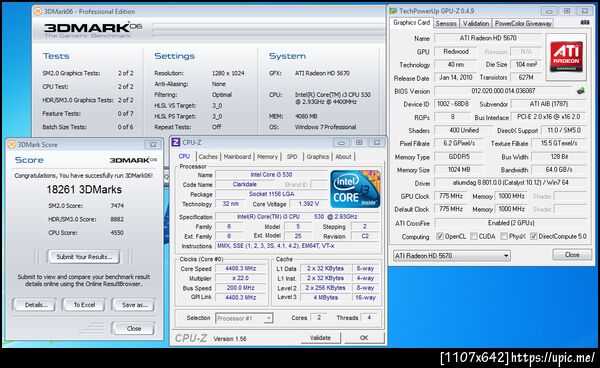Viewport: 600px width, 368px height.
Task: Click the Validate button in CPU-Z
Action: tap(320, 338)
